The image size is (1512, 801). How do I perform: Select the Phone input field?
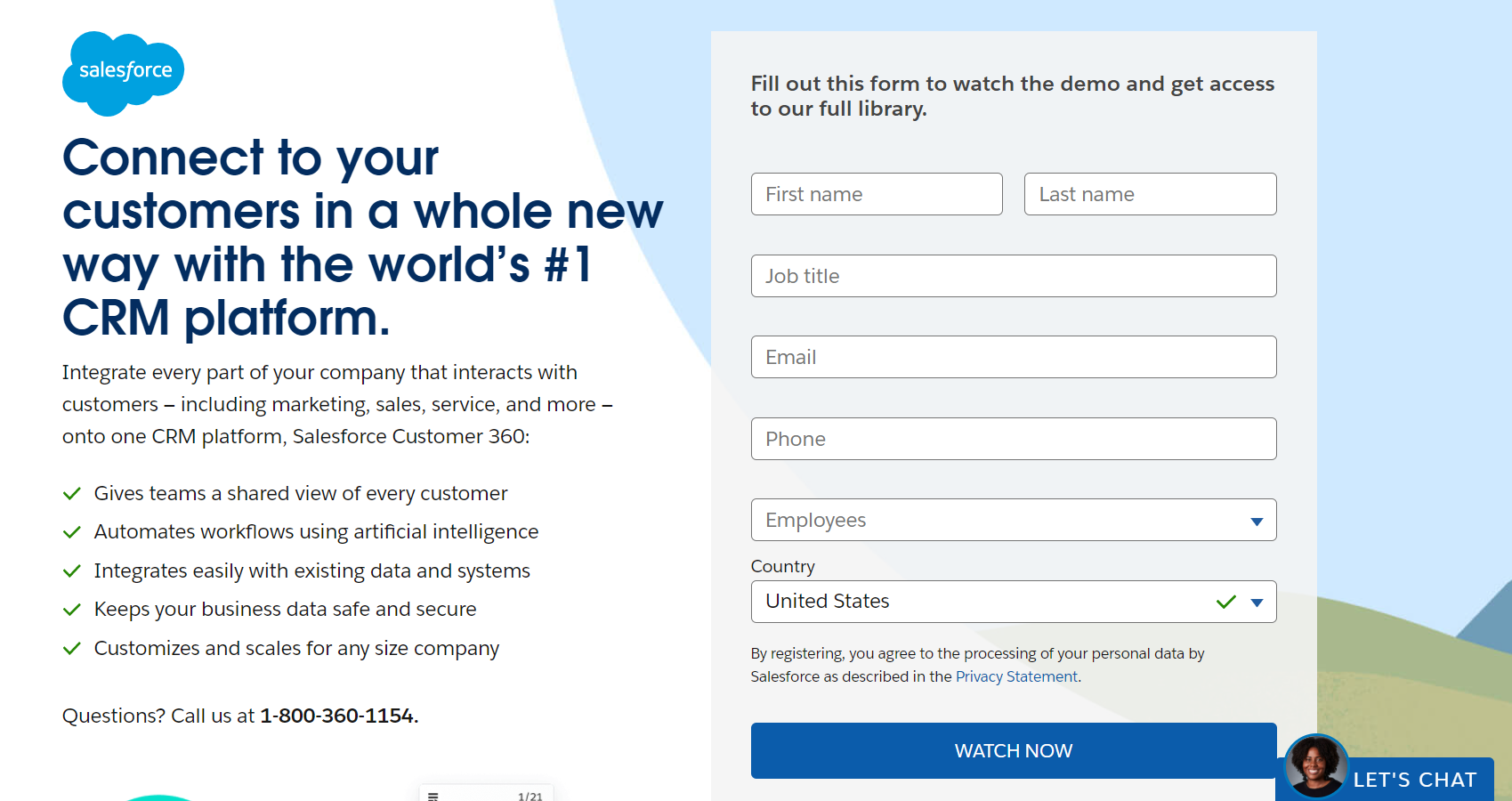pyautogui.click(x=1014, y=439)
